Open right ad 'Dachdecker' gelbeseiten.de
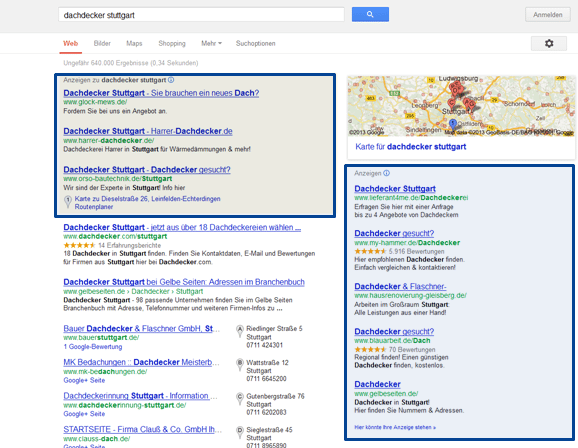578x448 pixels. pos(377,384)
